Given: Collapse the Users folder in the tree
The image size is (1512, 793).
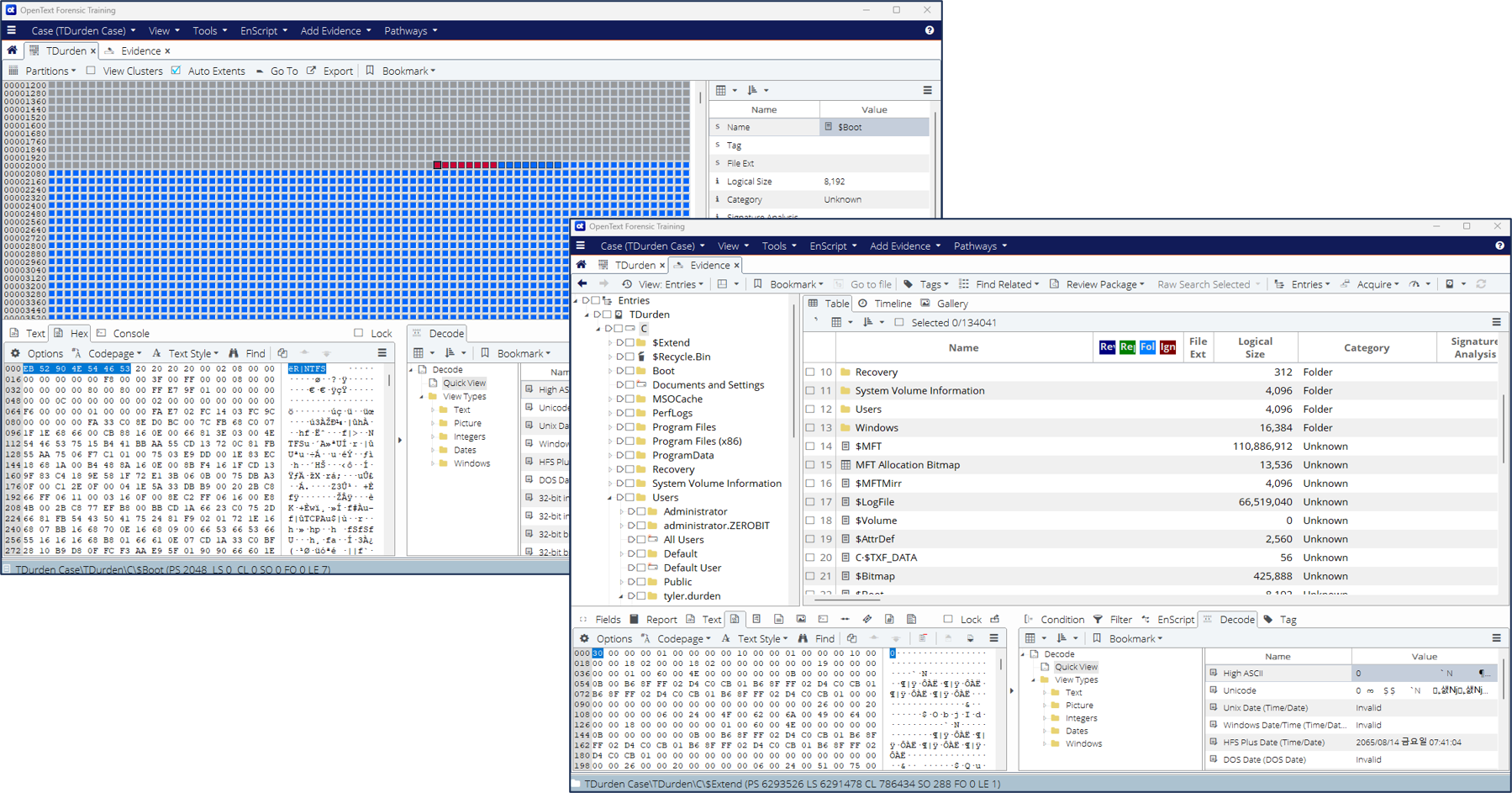Looking at the screenshot, I should click(x=609, y=497).
